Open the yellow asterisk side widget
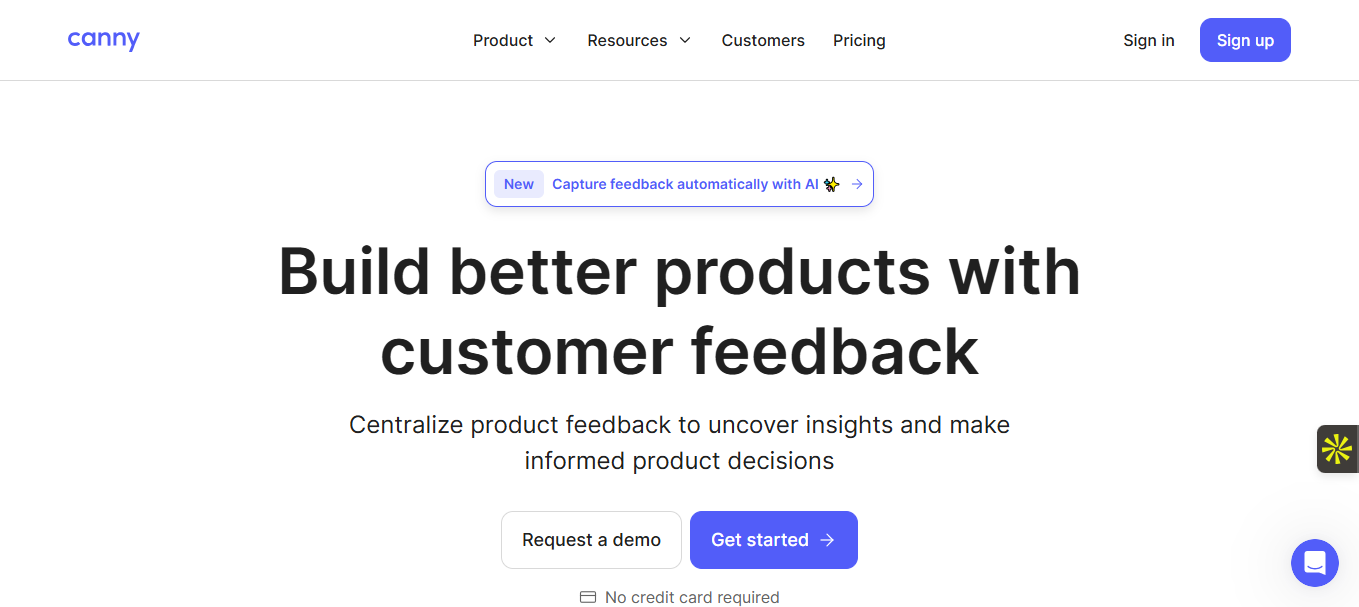The width and height of the screenshot is (1359, 607). point(1337,449)
